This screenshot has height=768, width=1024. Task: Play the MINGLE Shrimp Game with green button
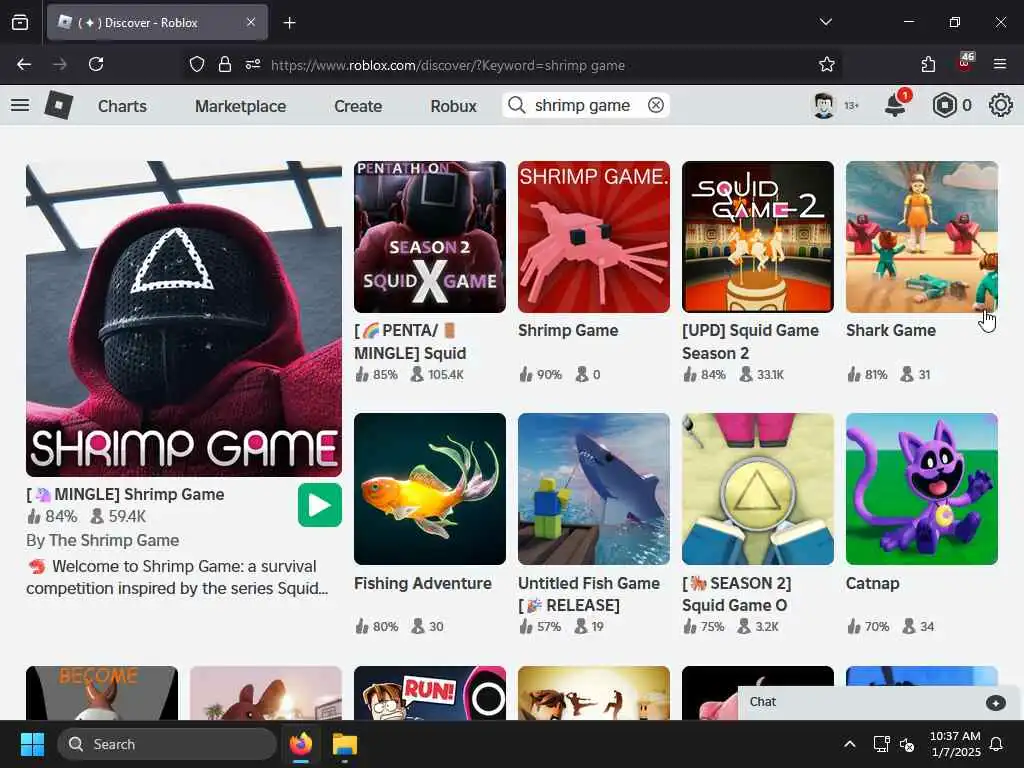(319, 505)
